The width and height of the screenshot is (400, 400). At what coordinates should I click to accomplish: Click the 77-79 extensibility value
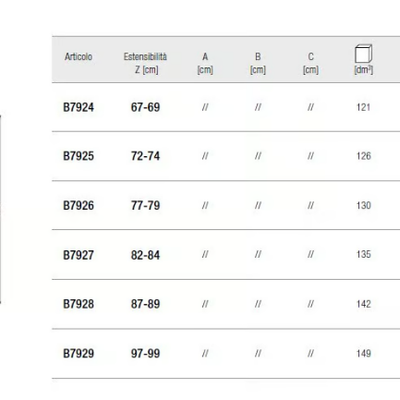[x=145, y=205]
